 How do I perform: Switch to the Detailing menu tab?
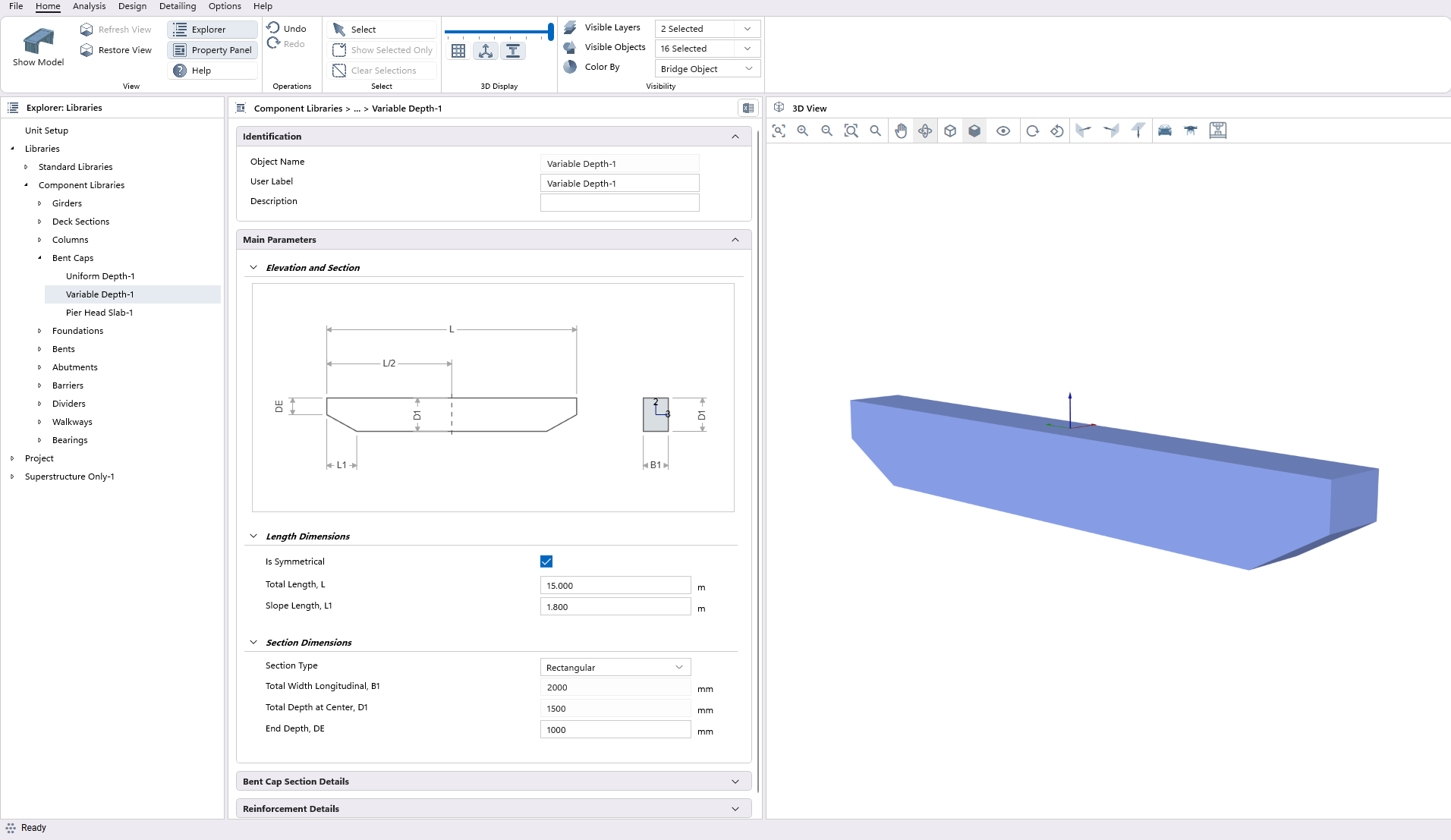pyautogui.click(x=178, y=6)
